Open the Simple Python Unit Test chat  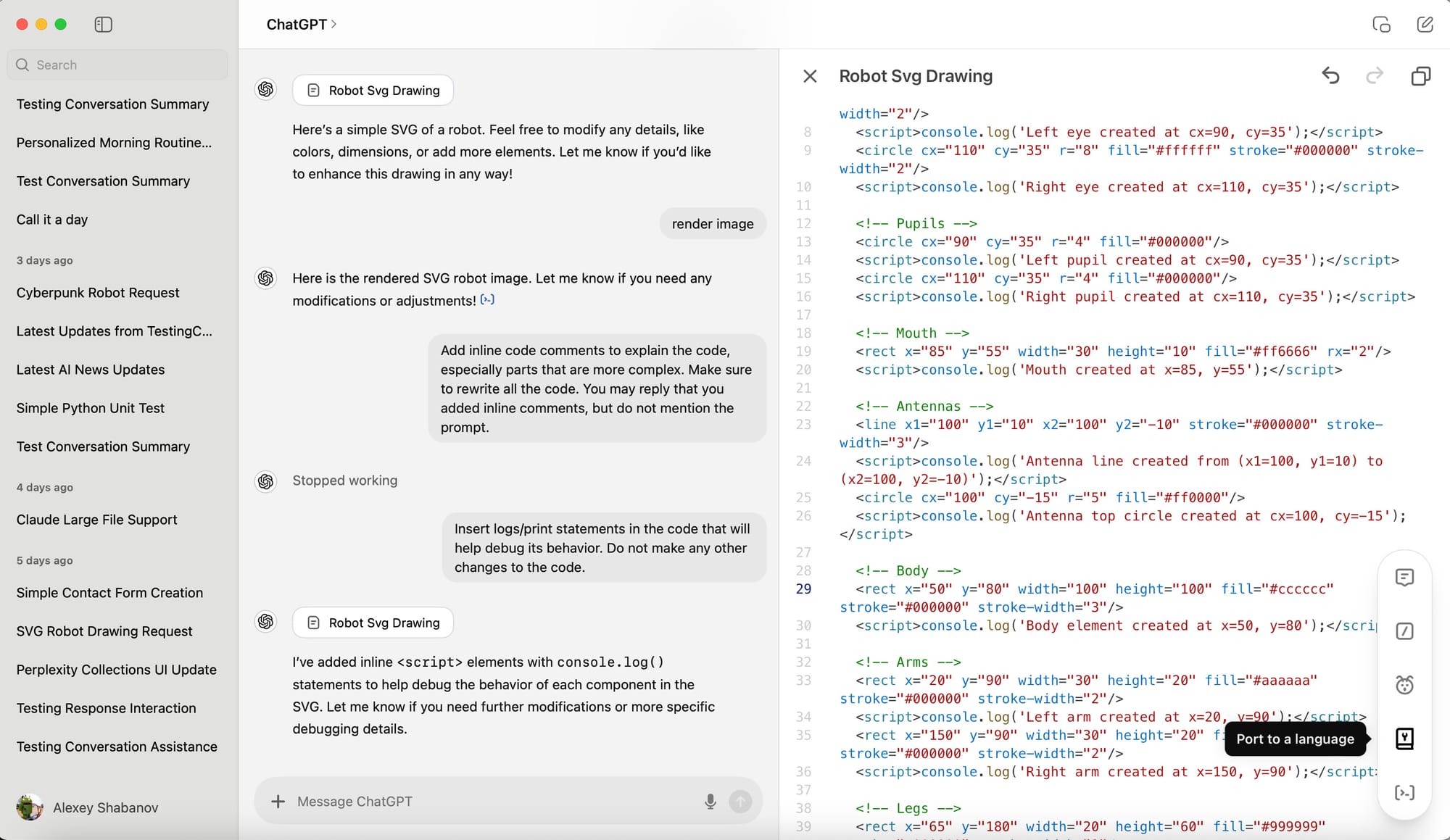tap(90, 407)
